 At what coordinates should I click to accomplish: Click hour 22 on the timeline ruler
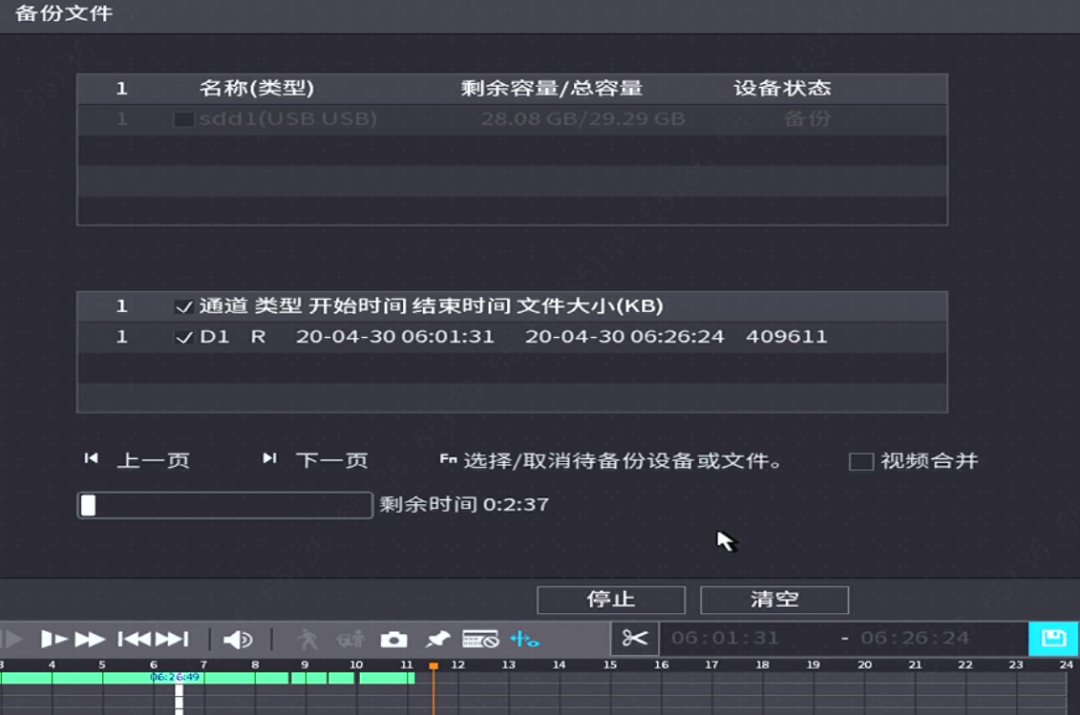(x=966, y=665)
